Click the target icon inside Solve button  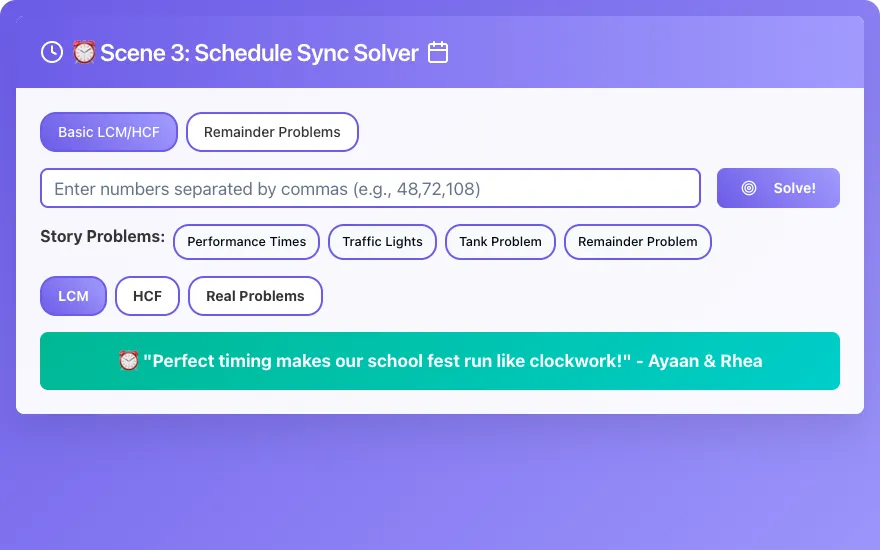click(x=749, y=188)
